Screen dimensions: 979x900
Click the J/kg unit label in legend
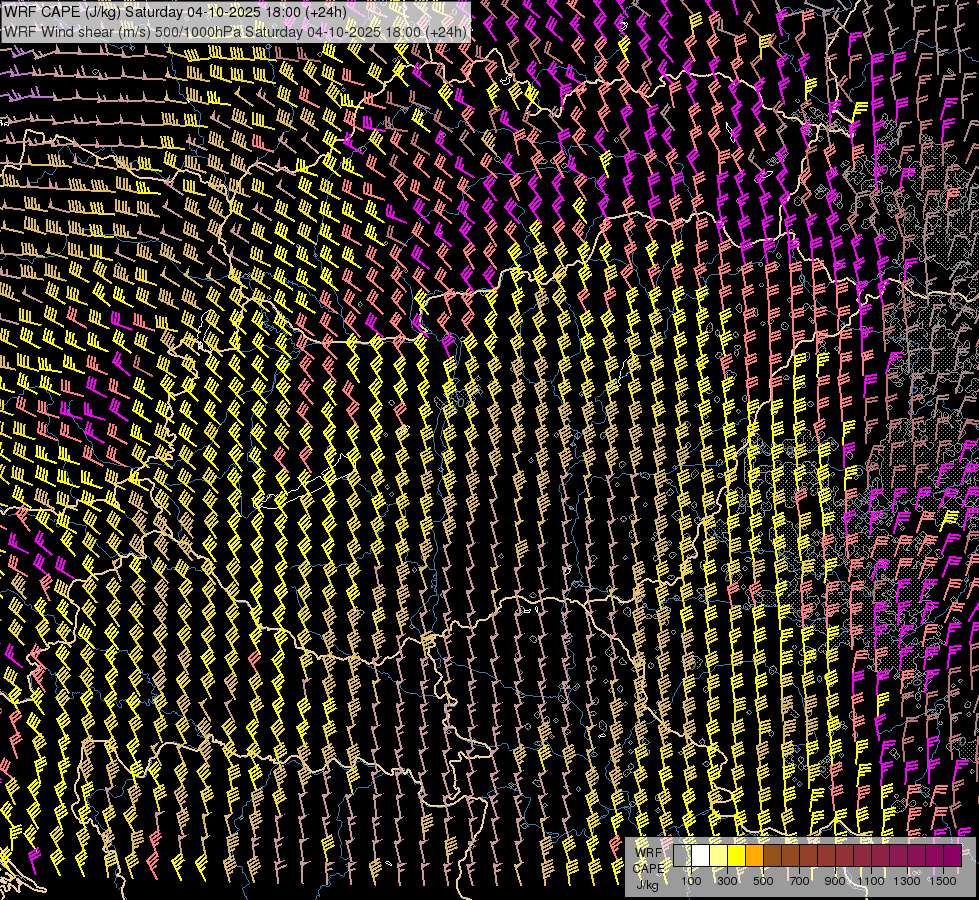click(x=648, y=884)
